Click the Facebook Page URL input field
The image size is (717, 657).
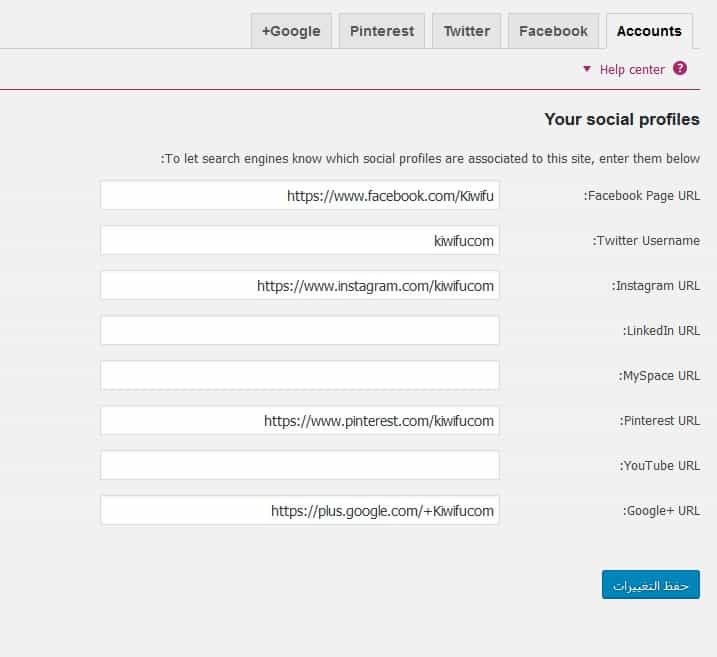click(x=300, y=196)
